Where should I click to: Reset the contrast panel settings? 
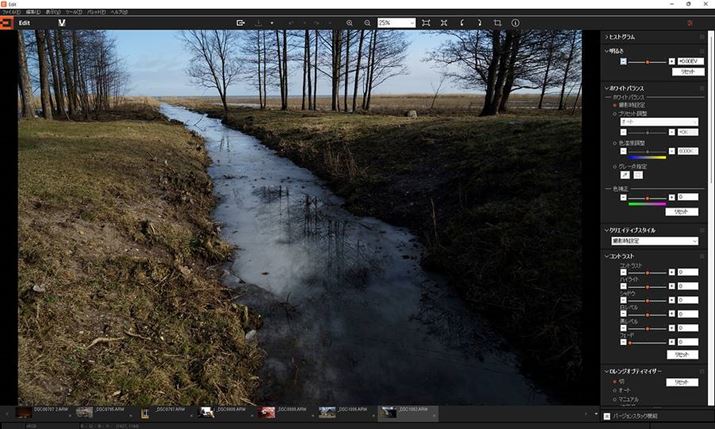682,355
